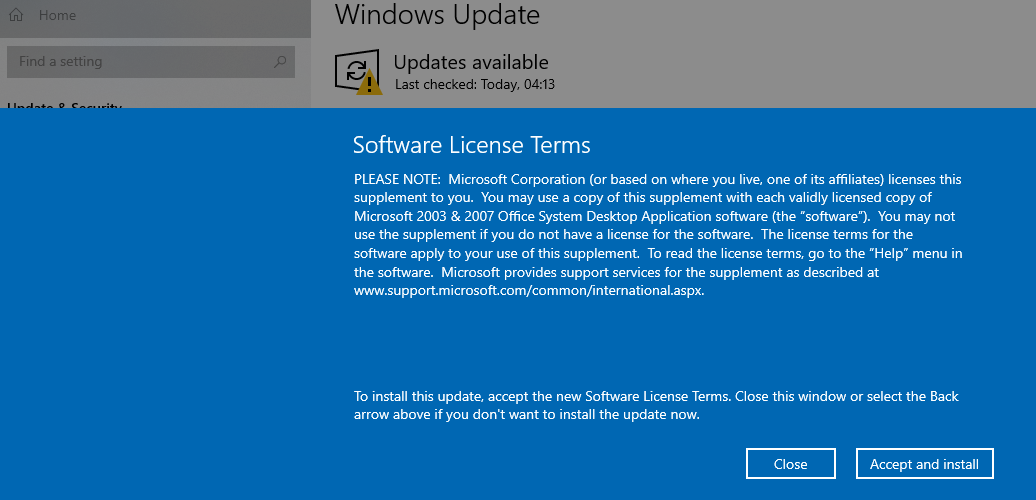This screenshot has height=500, width=1036.
Task: Click the Windows Update page title
Action: 437,16
